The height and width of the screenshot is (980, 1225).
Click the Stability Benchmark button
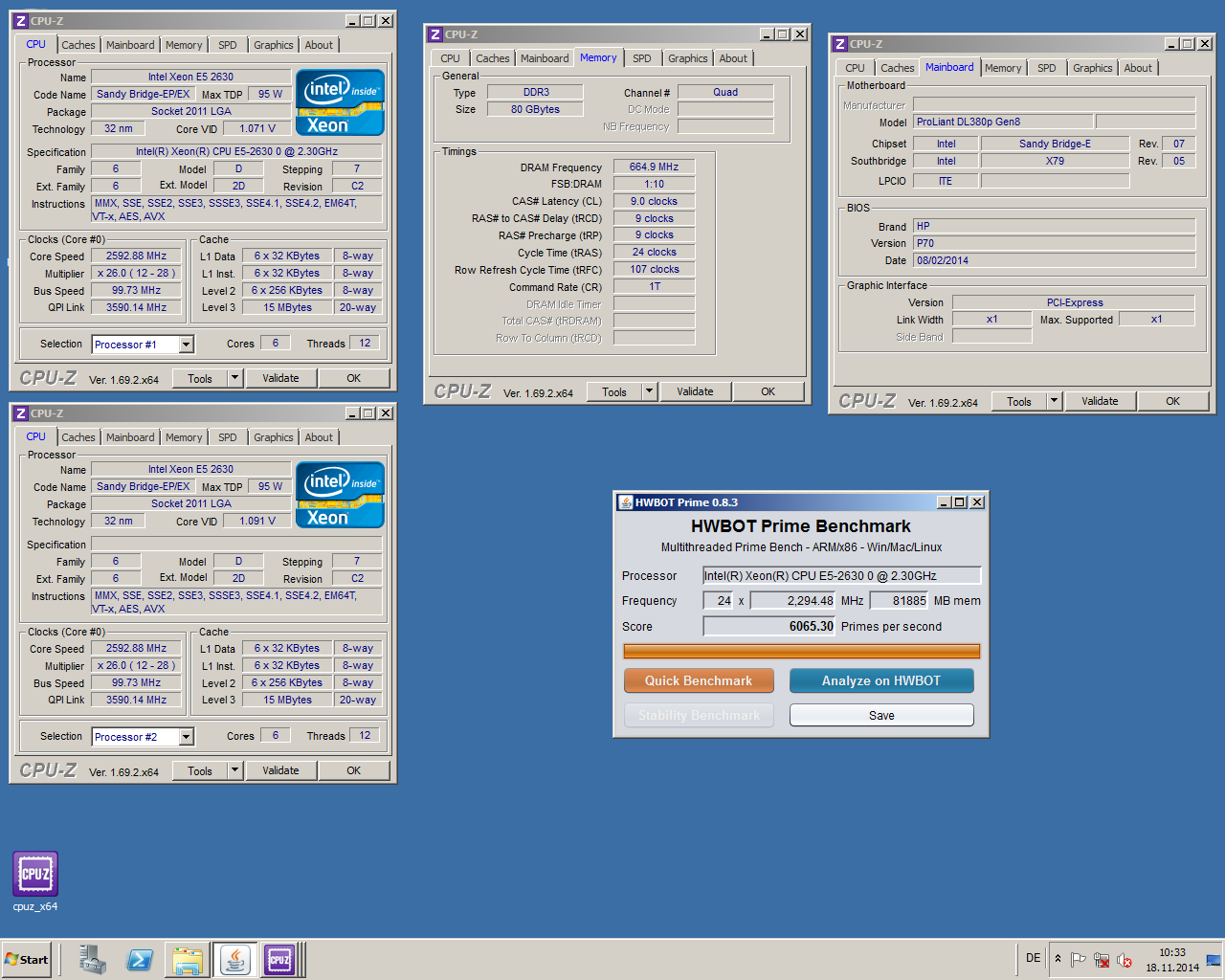pyautogui.click(x=699, y=715)
